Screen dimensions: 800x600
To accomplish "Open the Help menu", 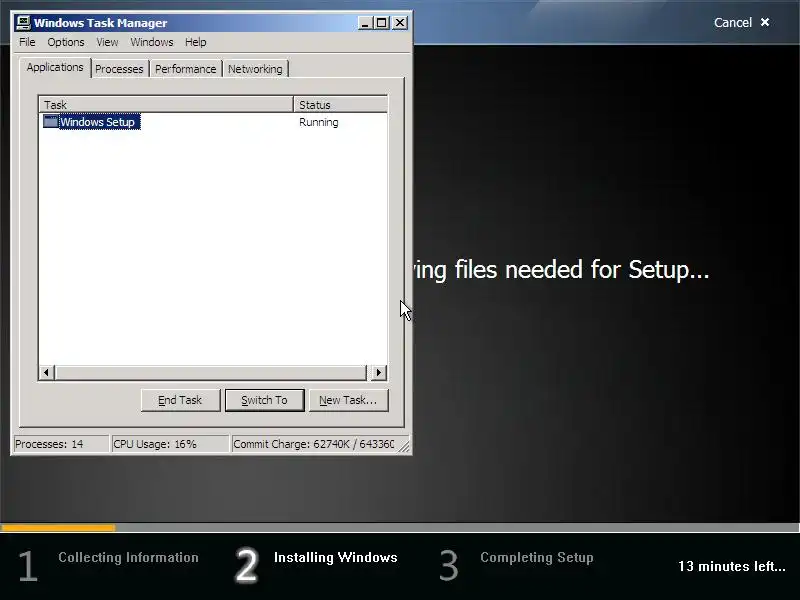I will [x=195, y=42].
